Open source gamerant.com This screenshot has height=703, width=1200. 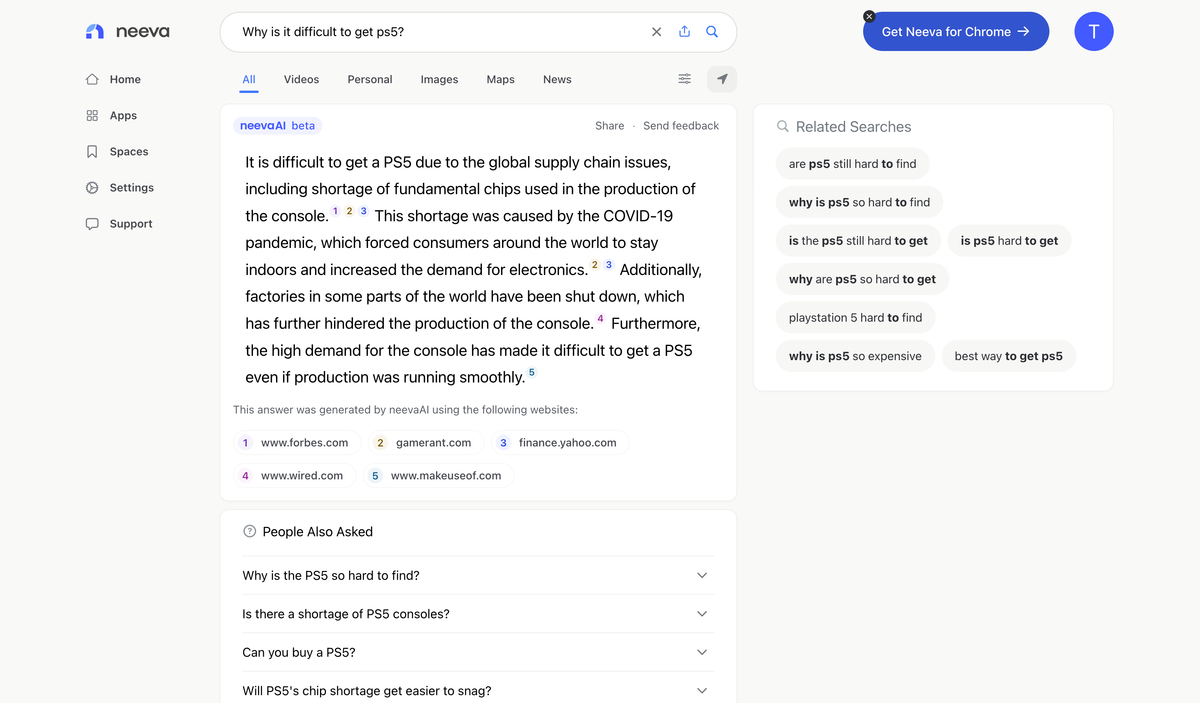(x=426, y=443)
